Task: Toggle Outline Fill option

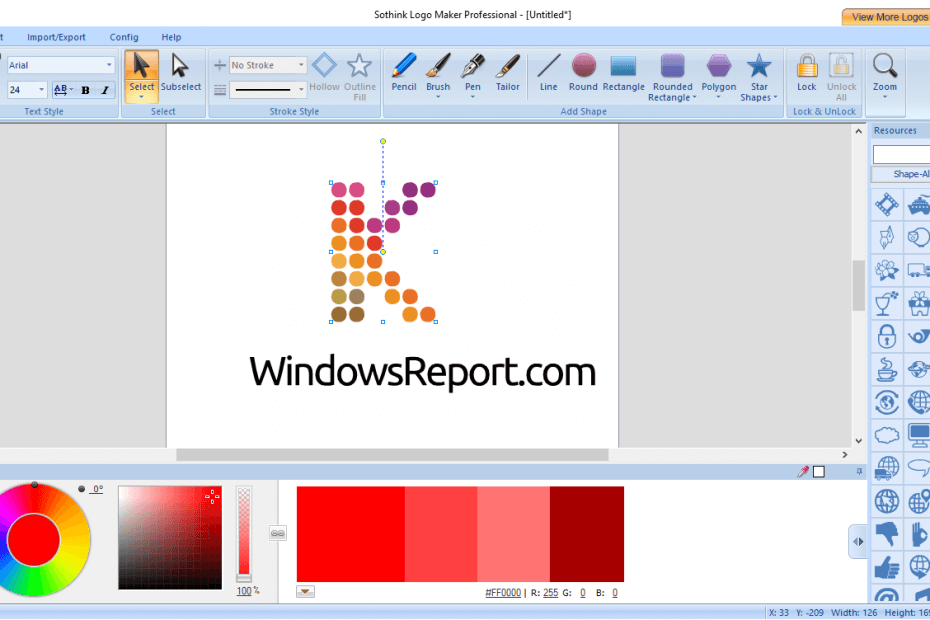Action: 359,77
